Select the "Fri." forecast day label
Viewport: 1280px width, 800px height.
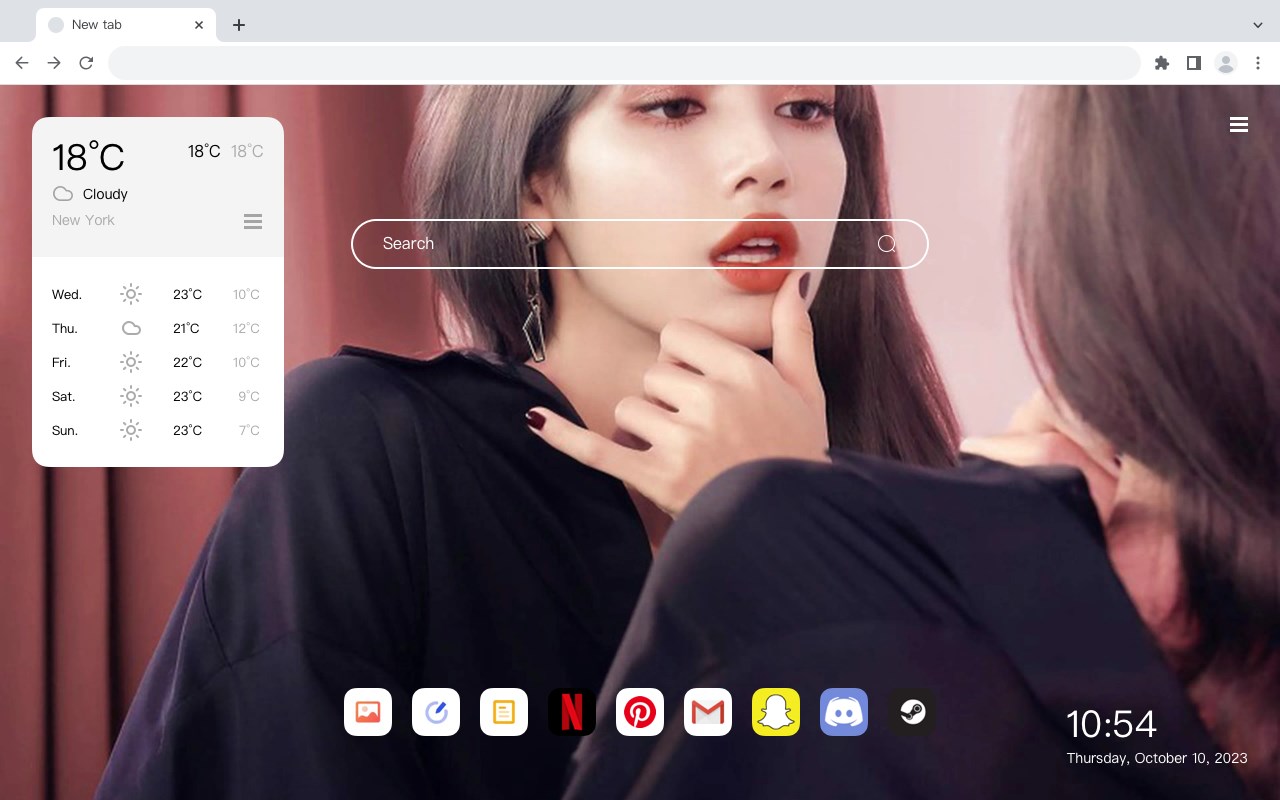click(61, 362)
